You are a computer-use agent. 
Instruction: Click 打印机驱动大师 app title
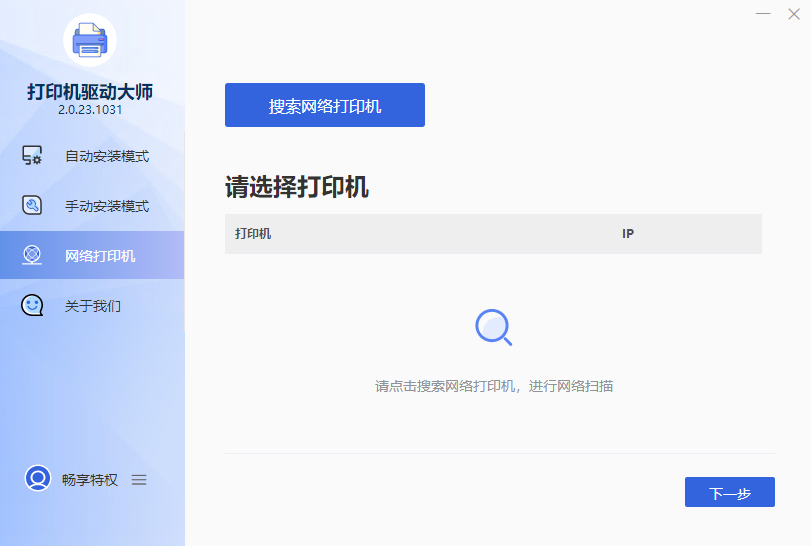90,92
